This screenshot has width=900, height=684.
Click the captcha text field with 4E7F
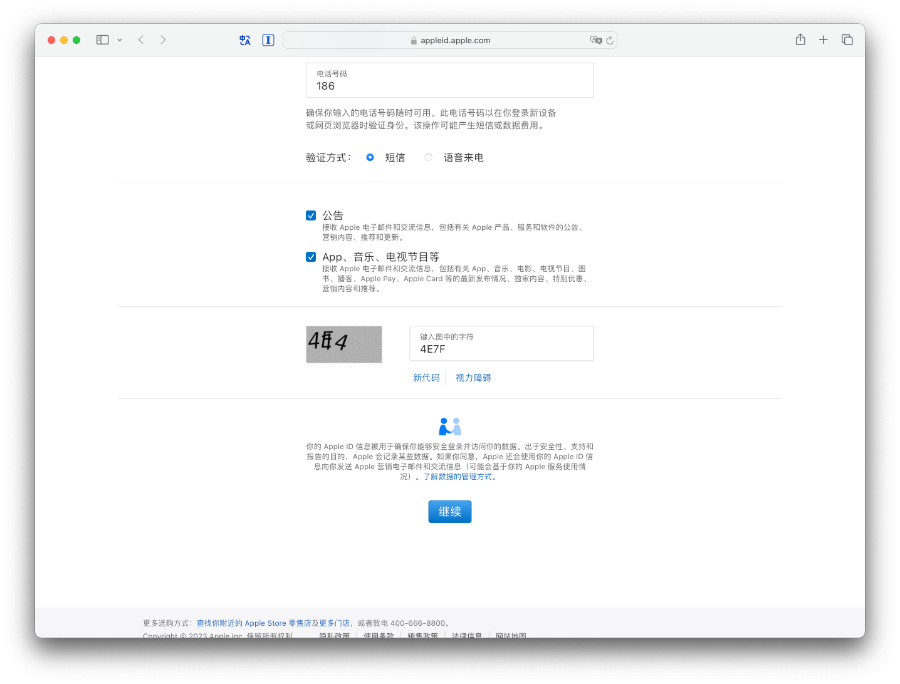click(501, 344)
